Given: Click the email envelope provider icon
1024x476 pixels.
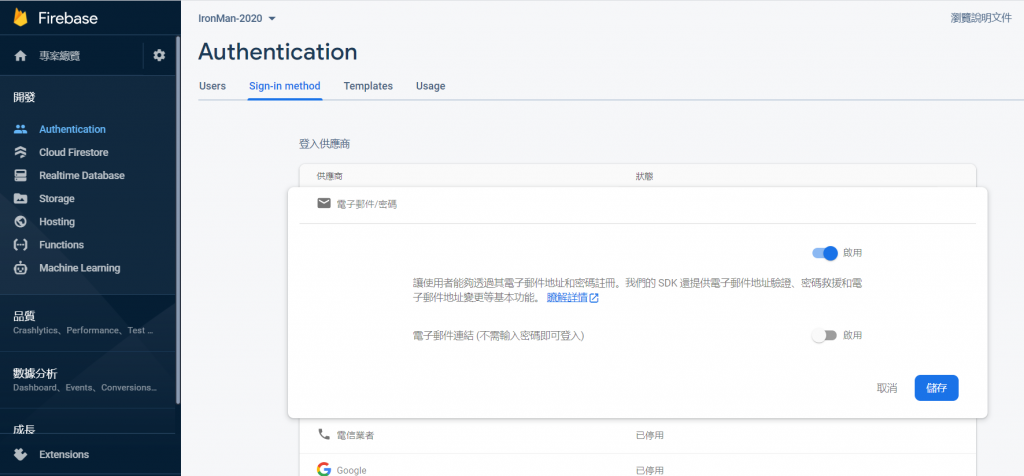Looking at the screenshot, I should pyautogui.click(x=324, y=204).
